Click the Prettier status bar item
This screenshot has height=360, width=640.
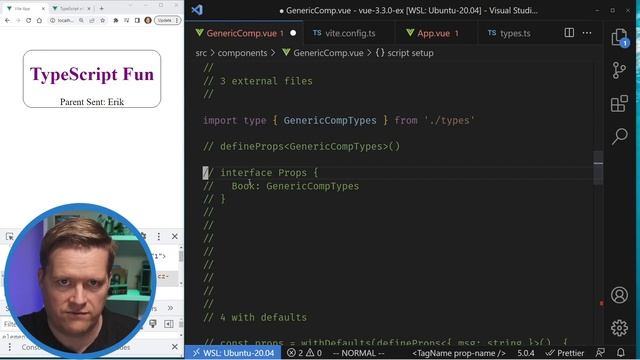pos(565,353)
